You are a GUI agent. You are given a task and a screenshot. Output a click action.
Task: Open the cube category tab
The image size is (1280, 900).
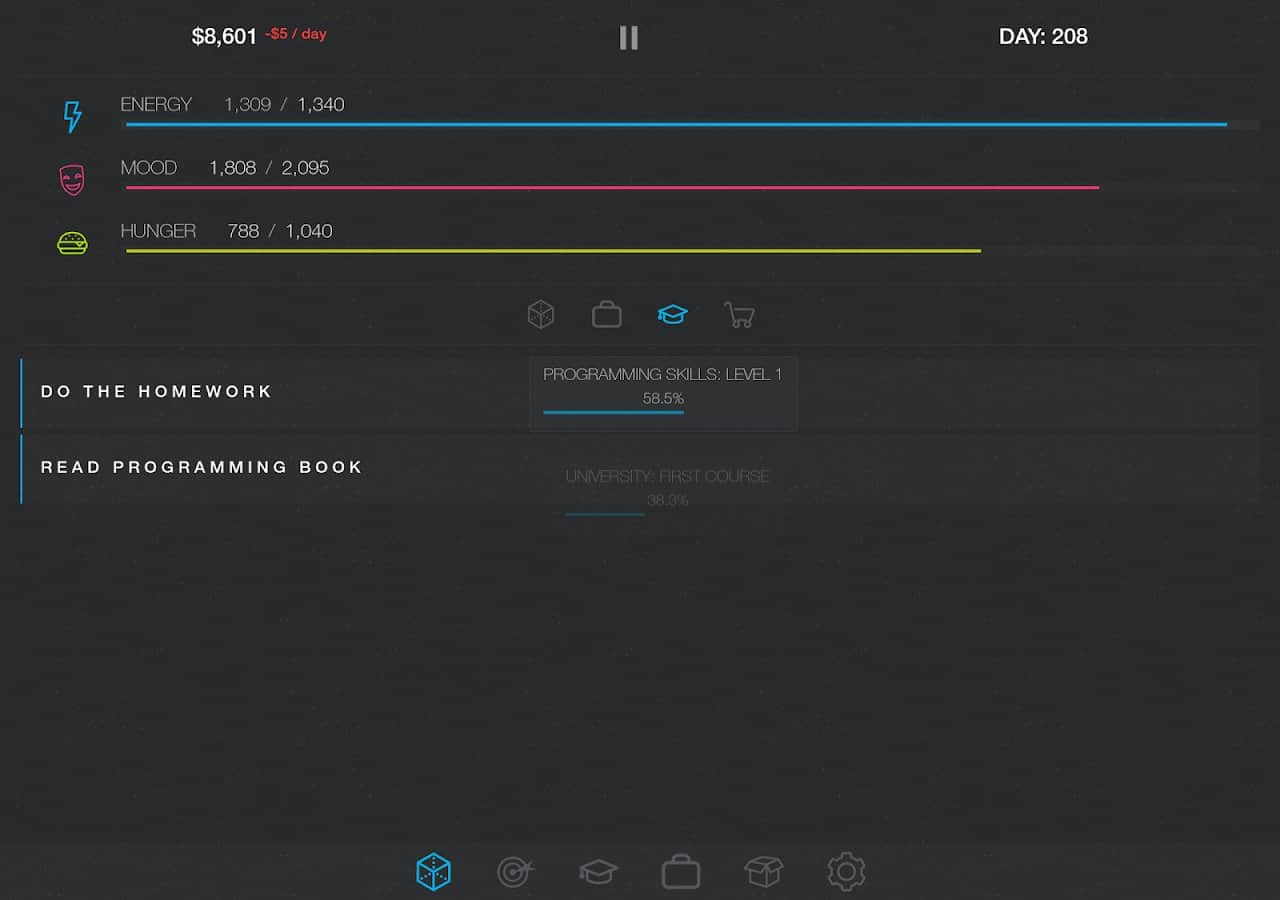(541, 315)
